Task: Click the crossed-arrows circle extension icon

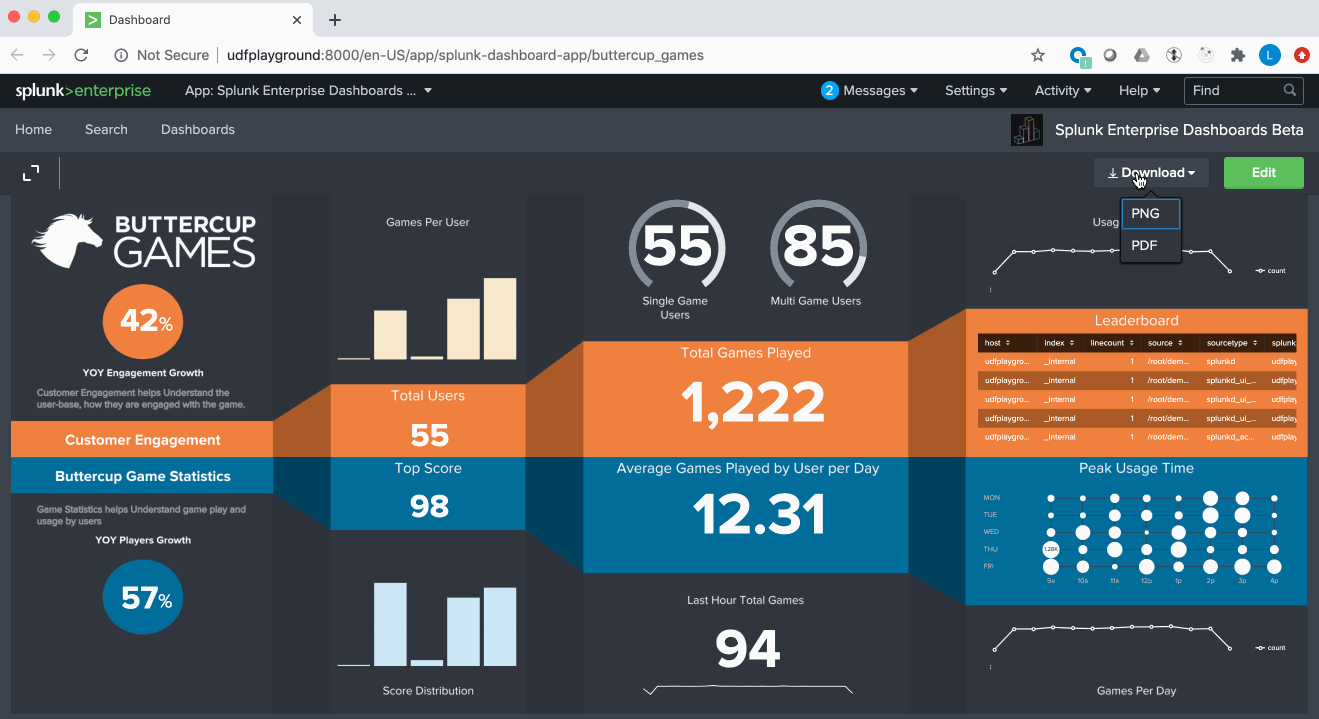Action: [1175, 55]
